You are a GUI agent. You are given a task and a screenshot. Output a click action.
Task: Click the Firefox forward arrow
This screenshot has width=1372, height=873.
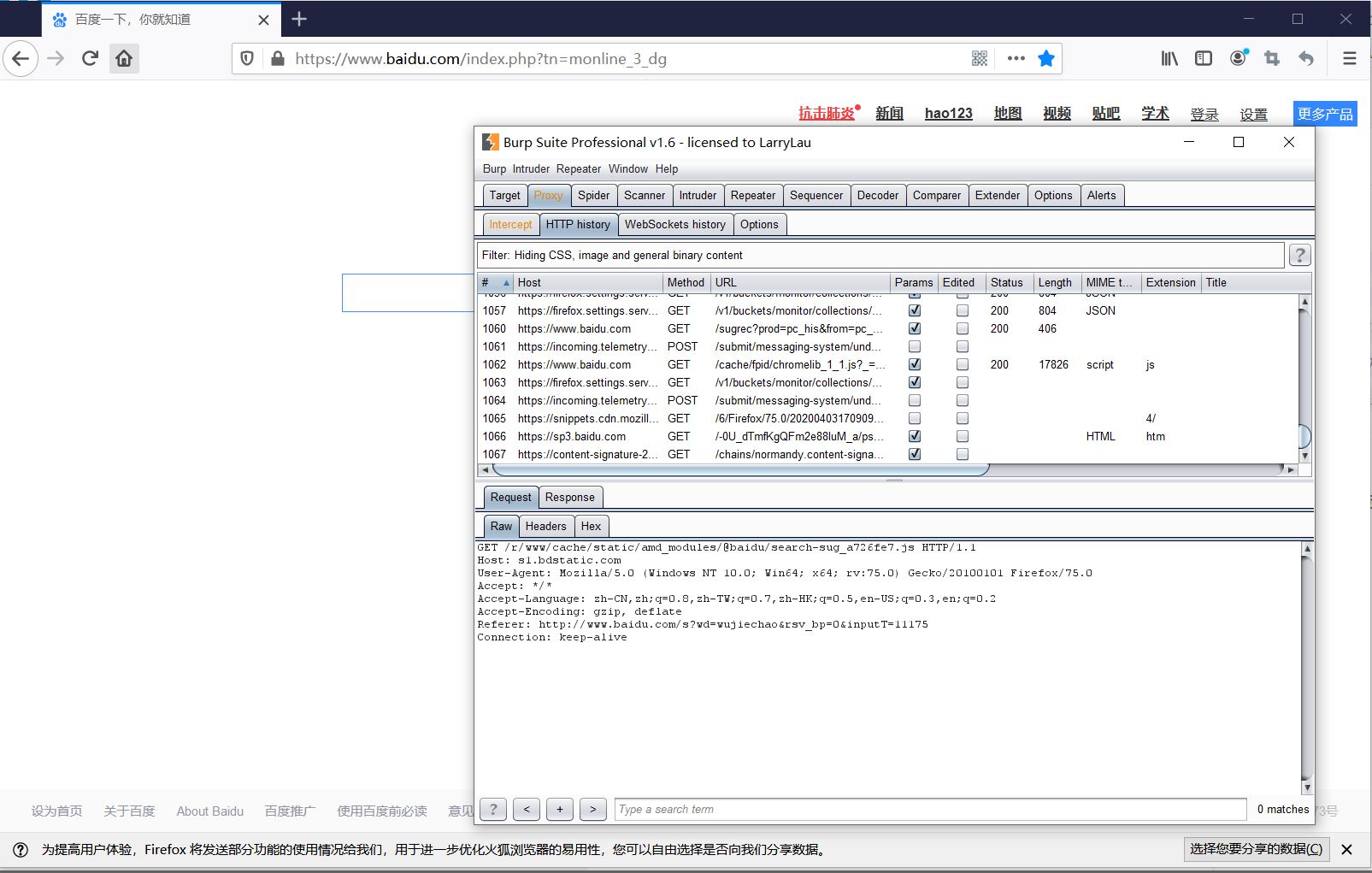point(56,58)
